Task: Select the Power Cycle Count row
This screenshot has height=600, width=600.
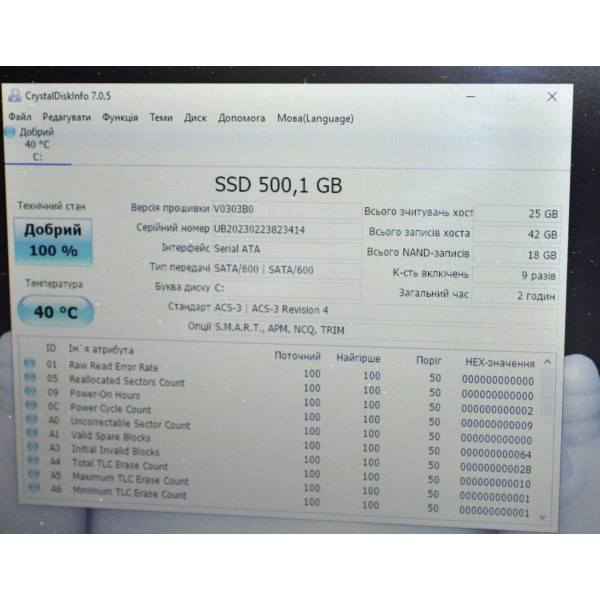Action: 279,414
